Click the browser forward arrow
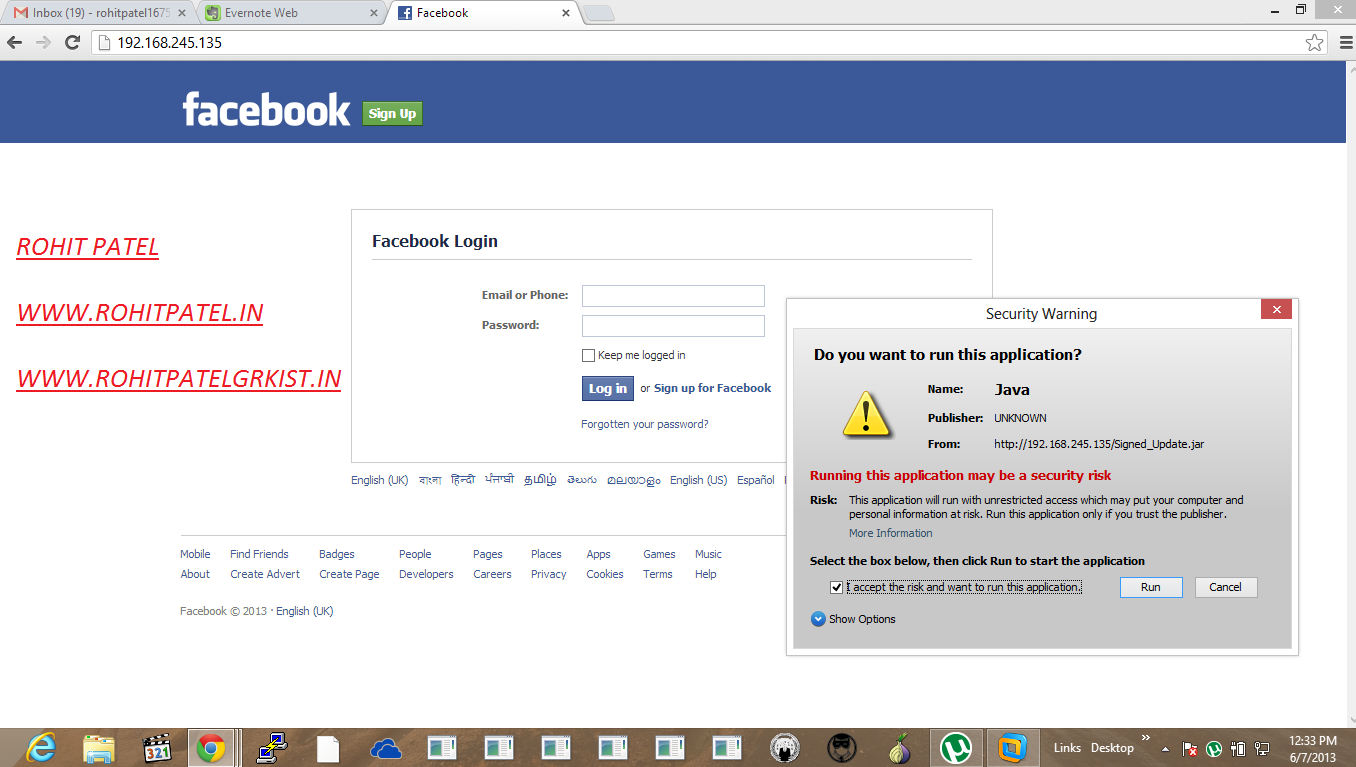 point(43,43)
